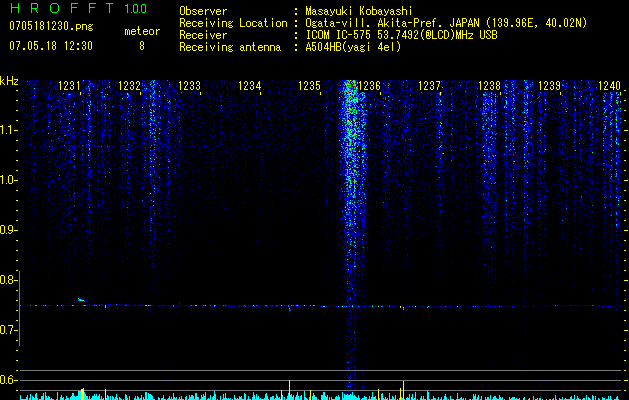This screenshot has width=629, height=400.
Task: Click the 0.8 kHz axis label
Action: 8,280
